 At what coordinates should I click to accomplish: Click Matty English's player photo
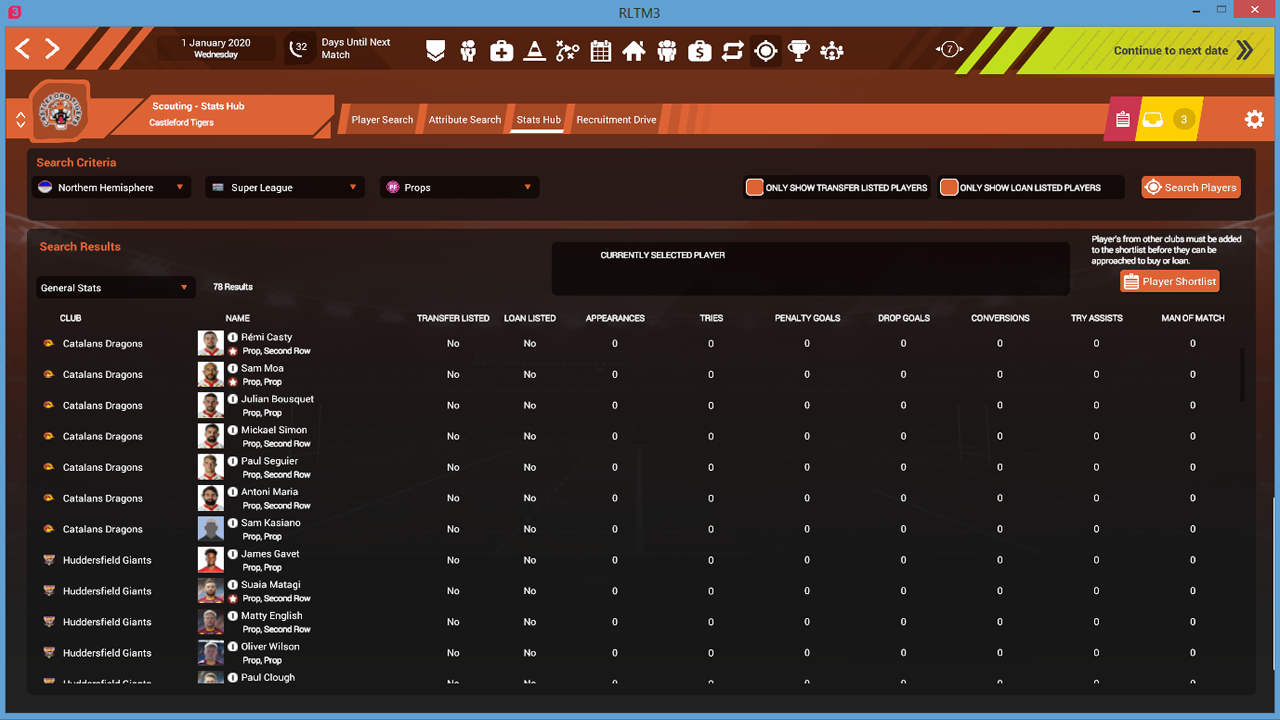pos(210,622)
